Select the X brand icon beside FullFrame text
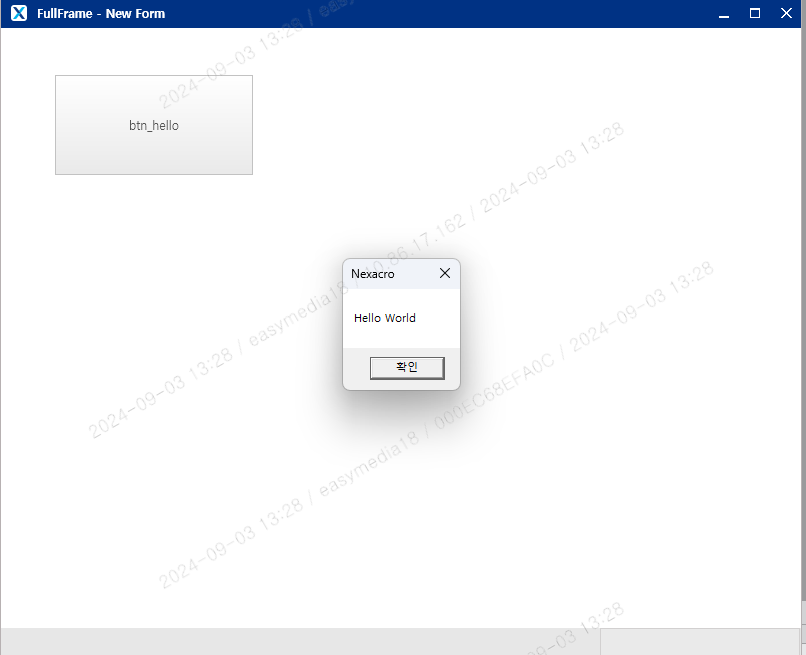Viewport: 806px width, 655px height. (17, 13)
